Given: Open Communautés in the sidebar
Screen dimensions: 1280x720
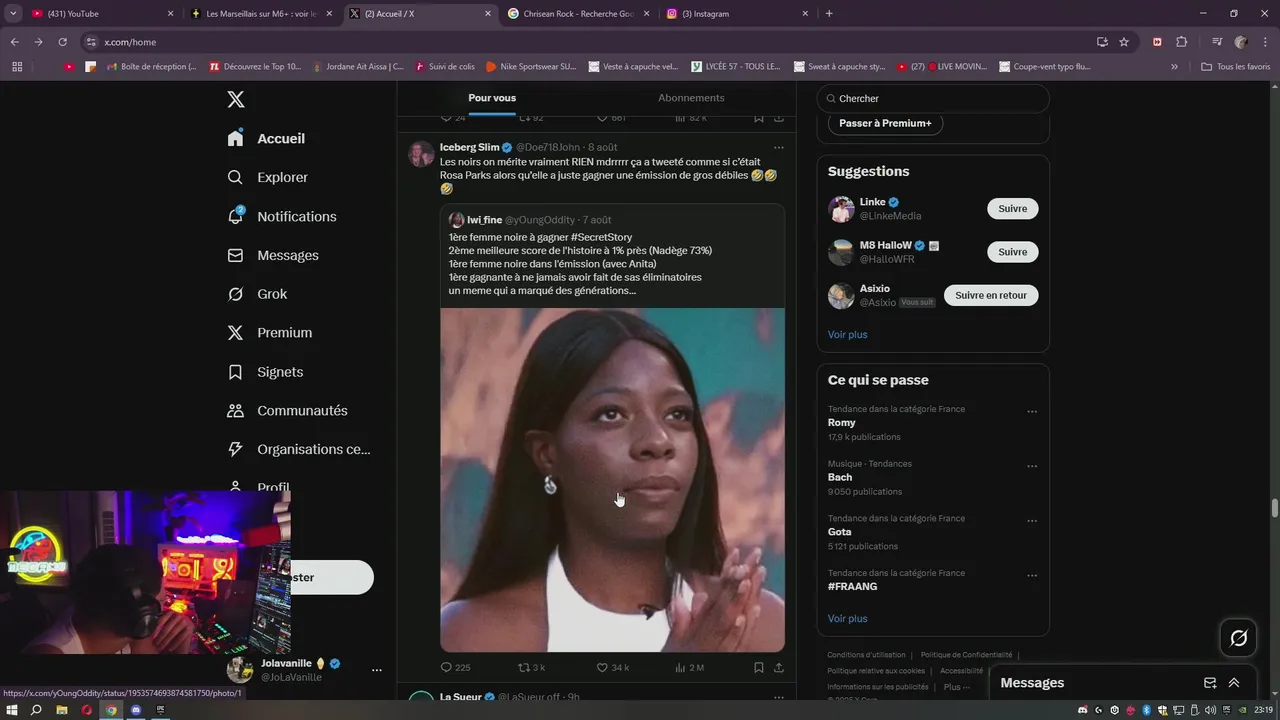Looking at the screenshot, I should [x=287, y=410].
